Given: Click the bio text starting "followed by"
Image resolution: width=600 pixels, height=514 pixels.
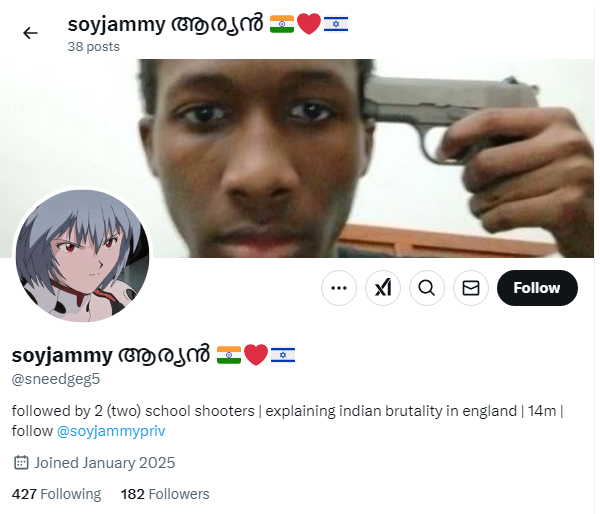Looking at the screenshot, I should (287, 421).
